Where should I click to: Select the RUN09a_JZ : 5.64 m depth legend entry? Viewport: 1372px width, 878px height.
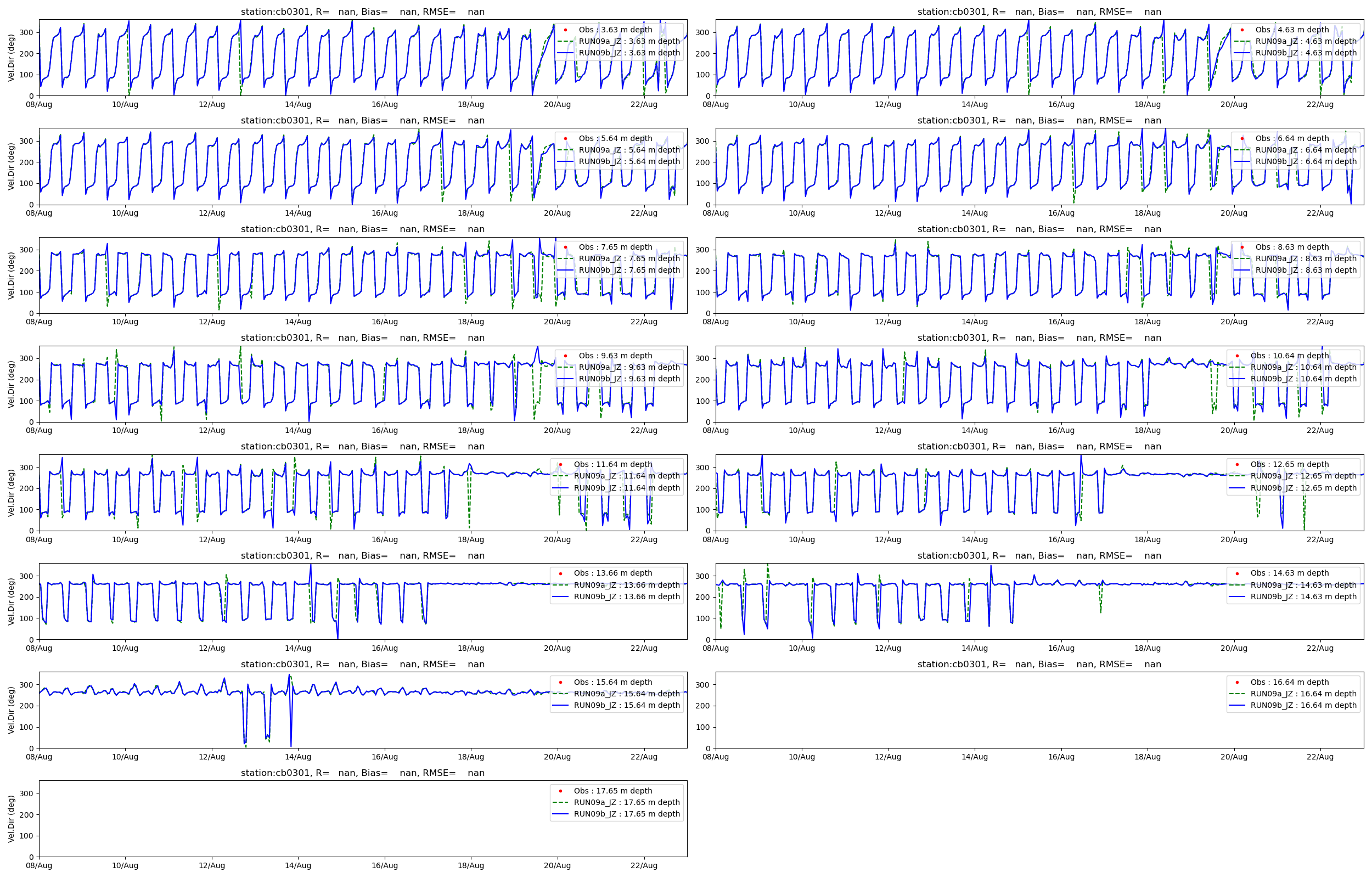(x=629, y=150)
